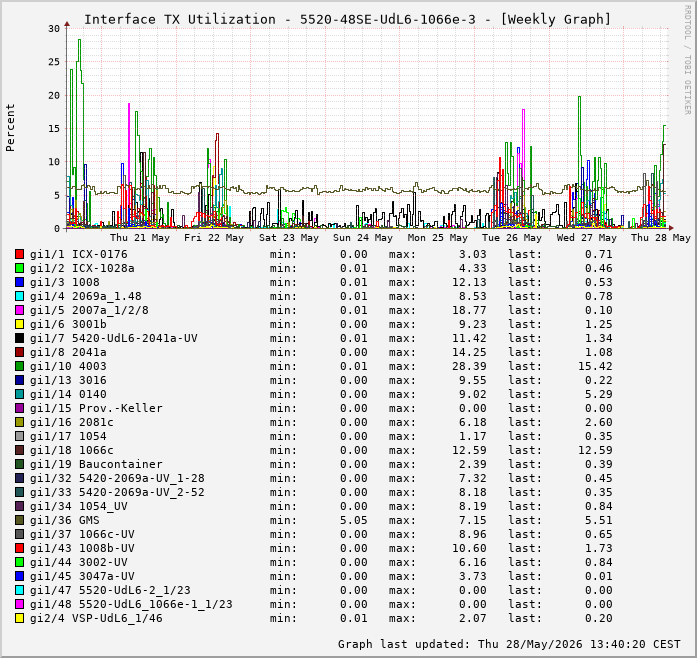Click the teal swatch for gi1/14 0140

(19, 394)
